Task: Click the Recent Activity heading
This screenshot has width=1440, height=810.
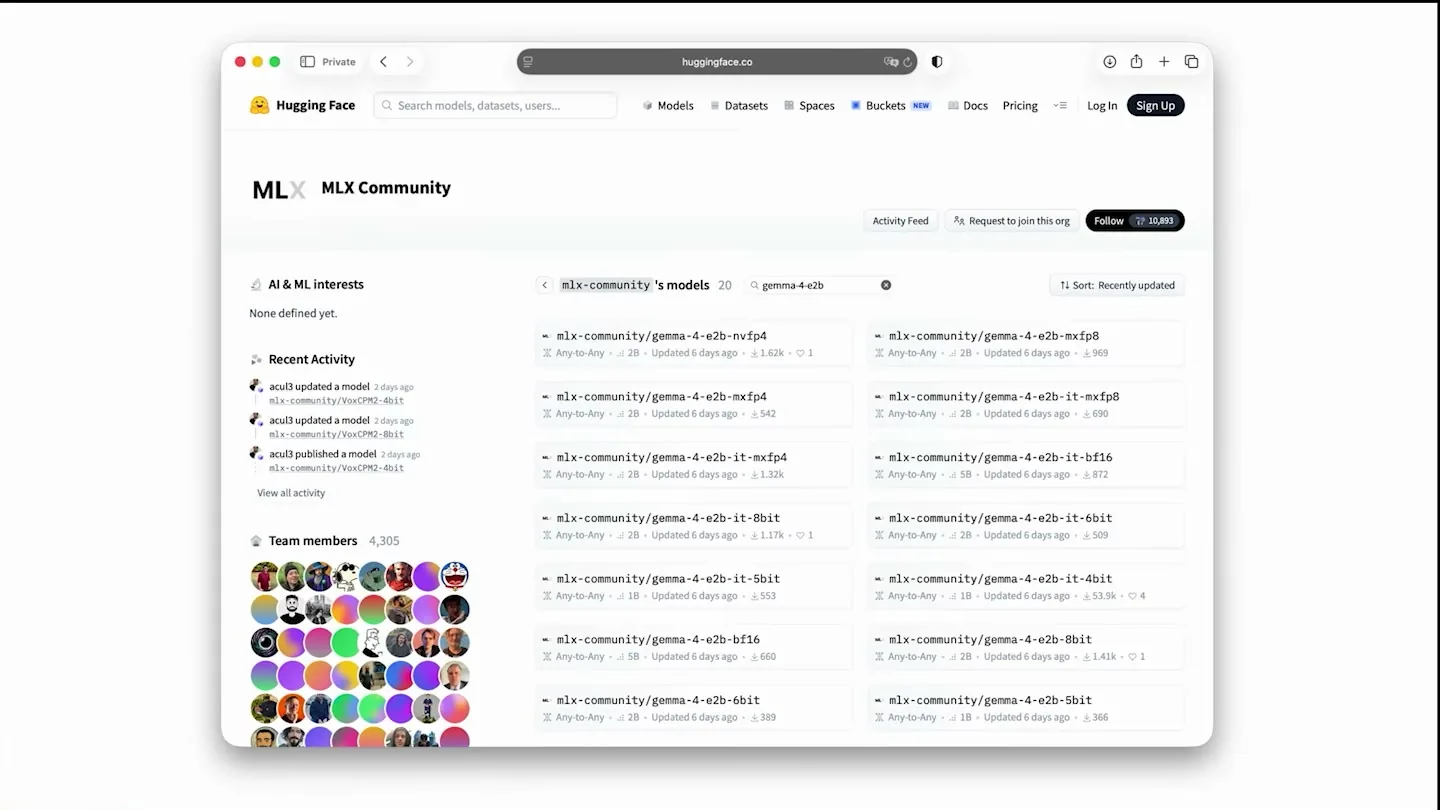Action: click(x=311, y=359)
